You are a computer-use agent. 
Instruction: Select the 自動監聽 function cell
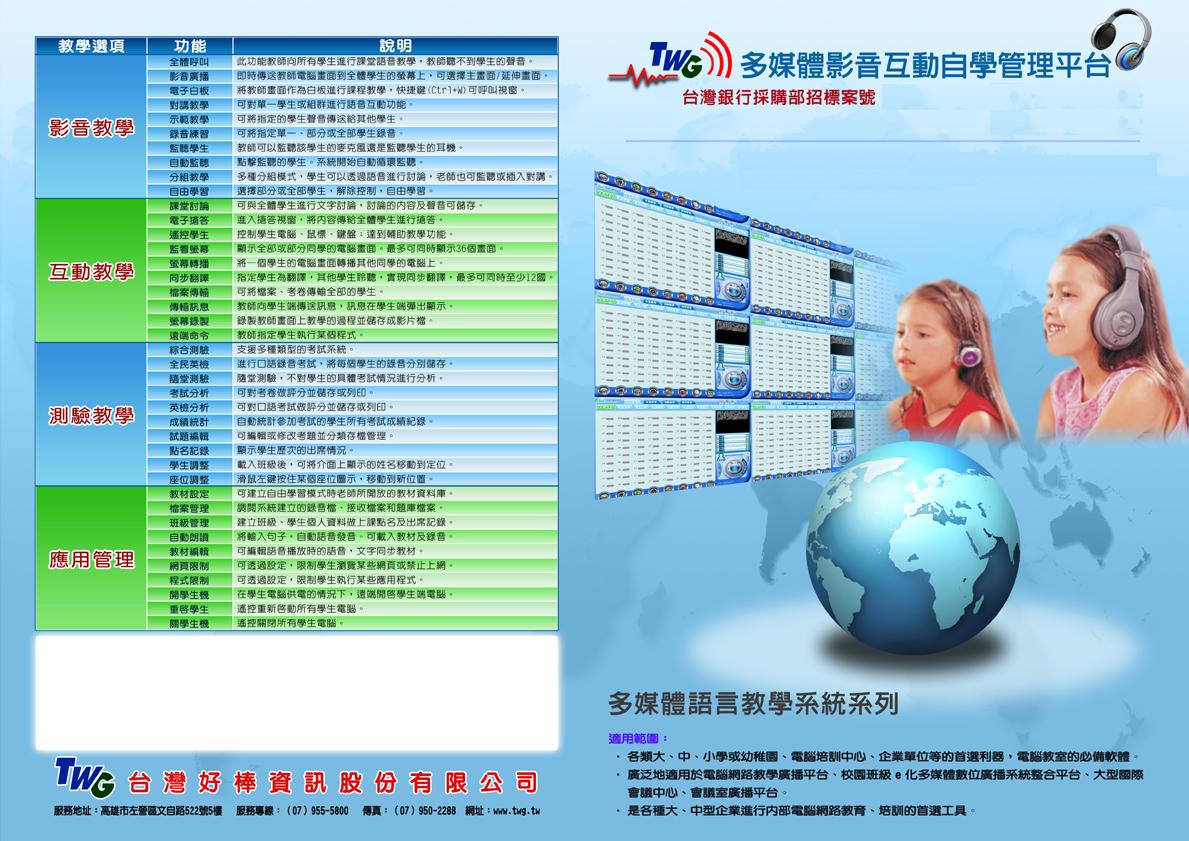coord(189,162)
